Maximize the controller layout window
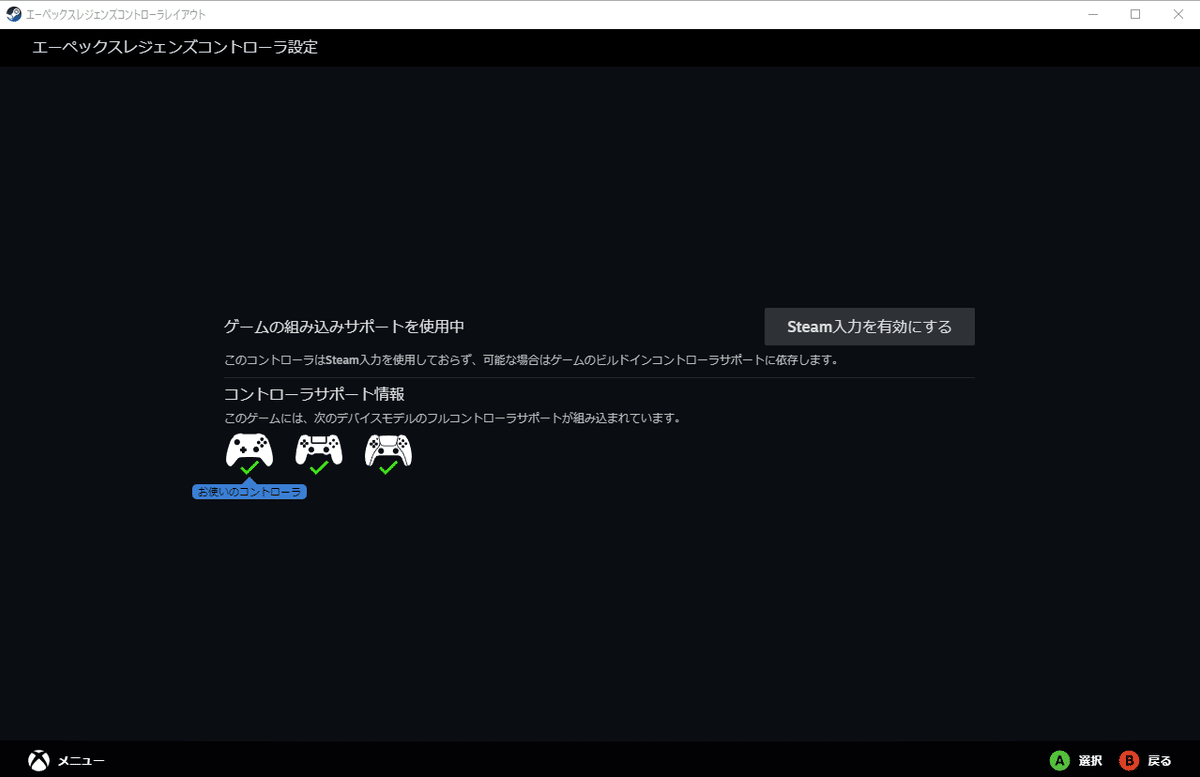 [1135, 14]
